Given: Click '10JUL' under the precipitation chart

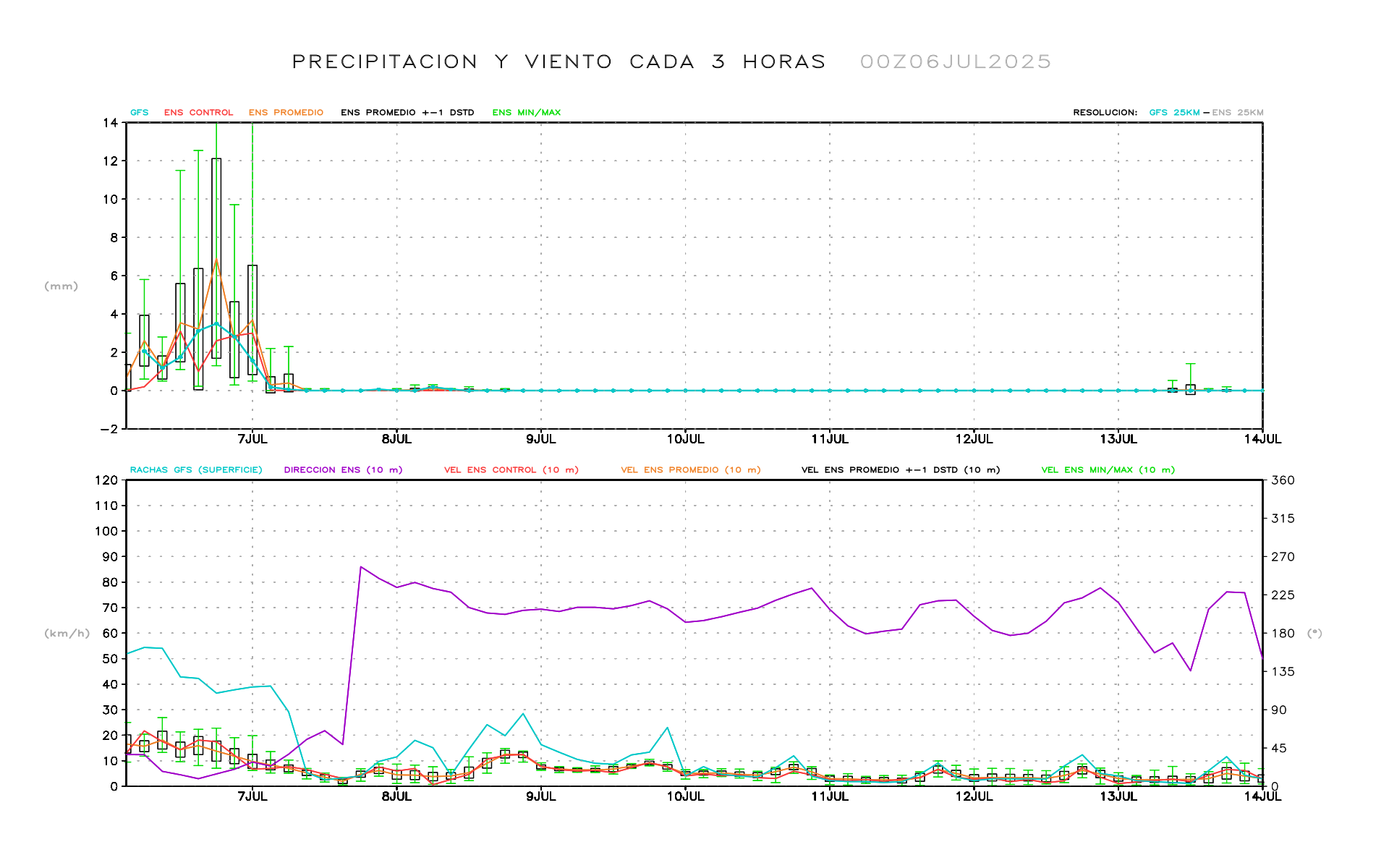Looking at the screenshot, I should (685, 439).
